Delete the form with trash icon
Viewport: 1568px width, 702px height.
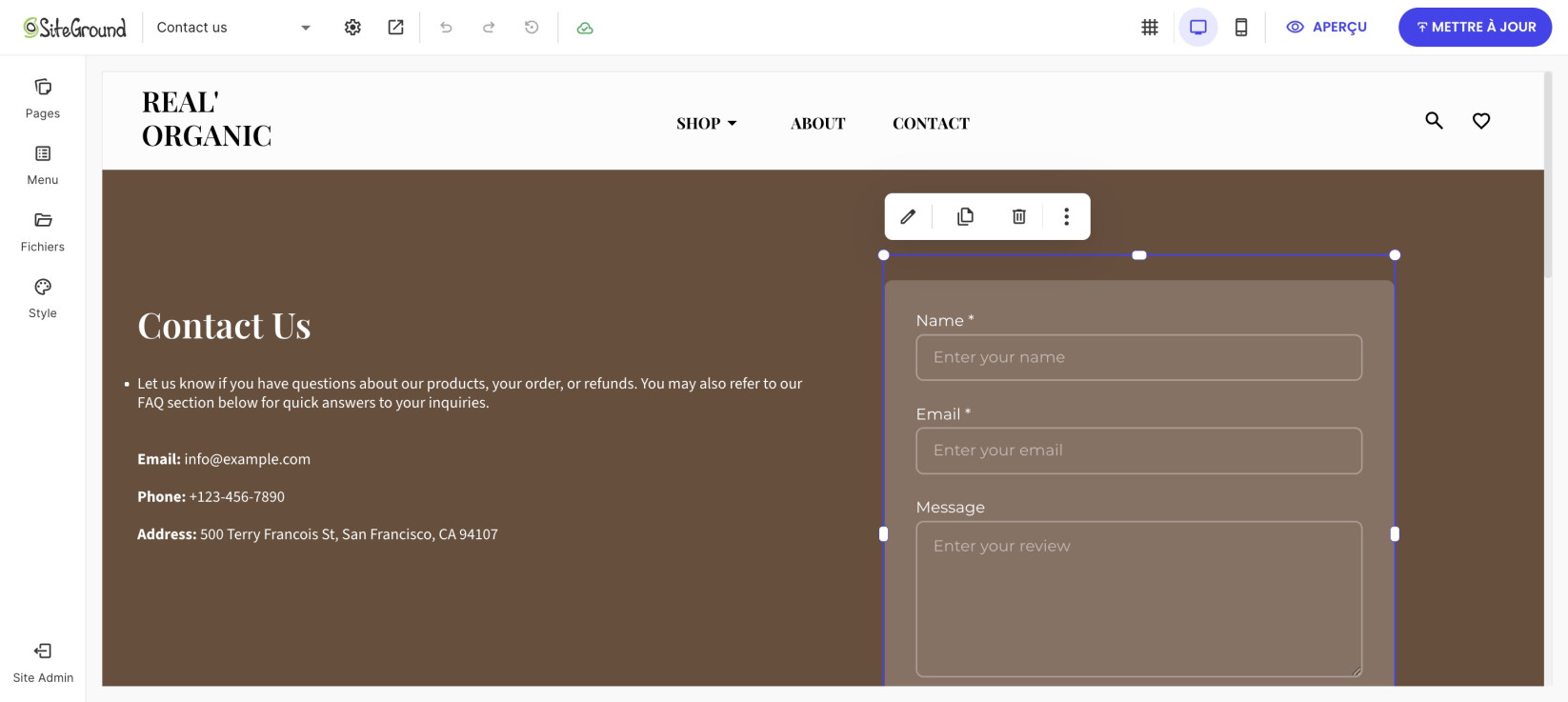coord(1018,216)
